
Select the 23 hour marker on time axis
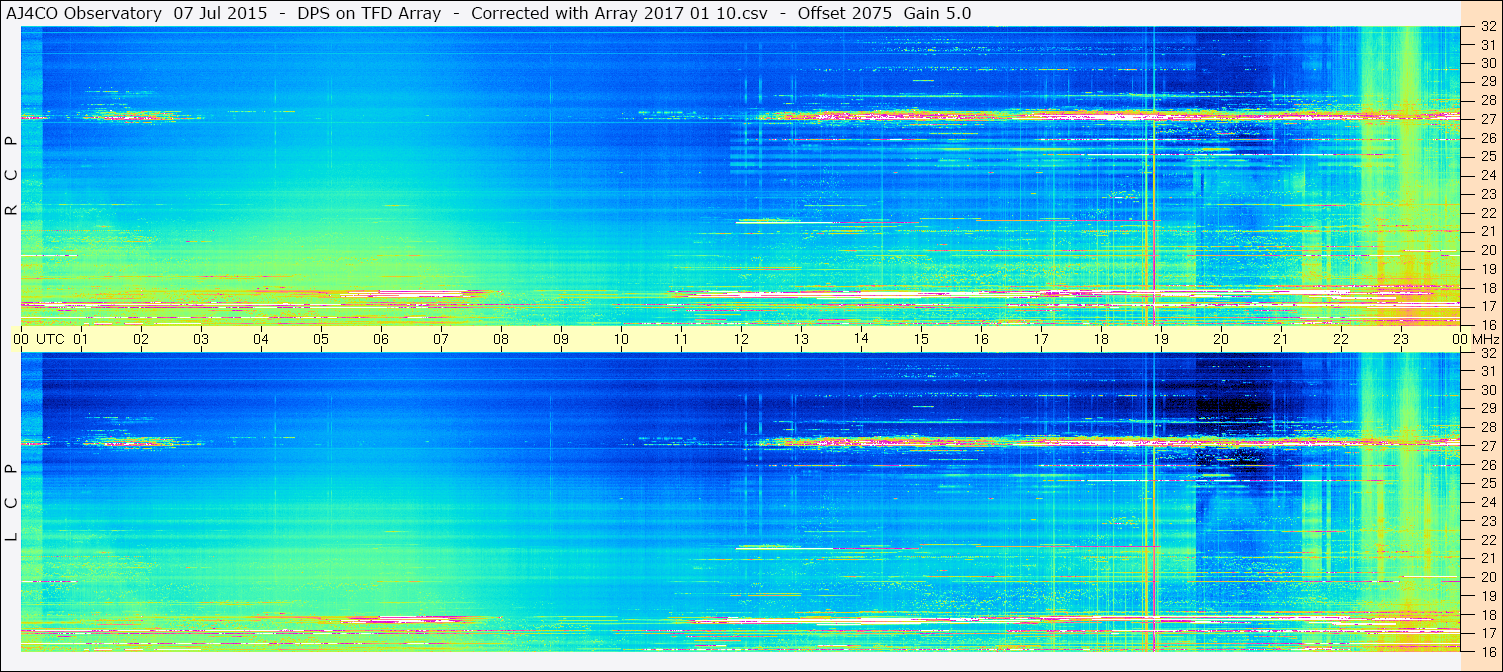pyautogui.click(x=1401, y=339)
